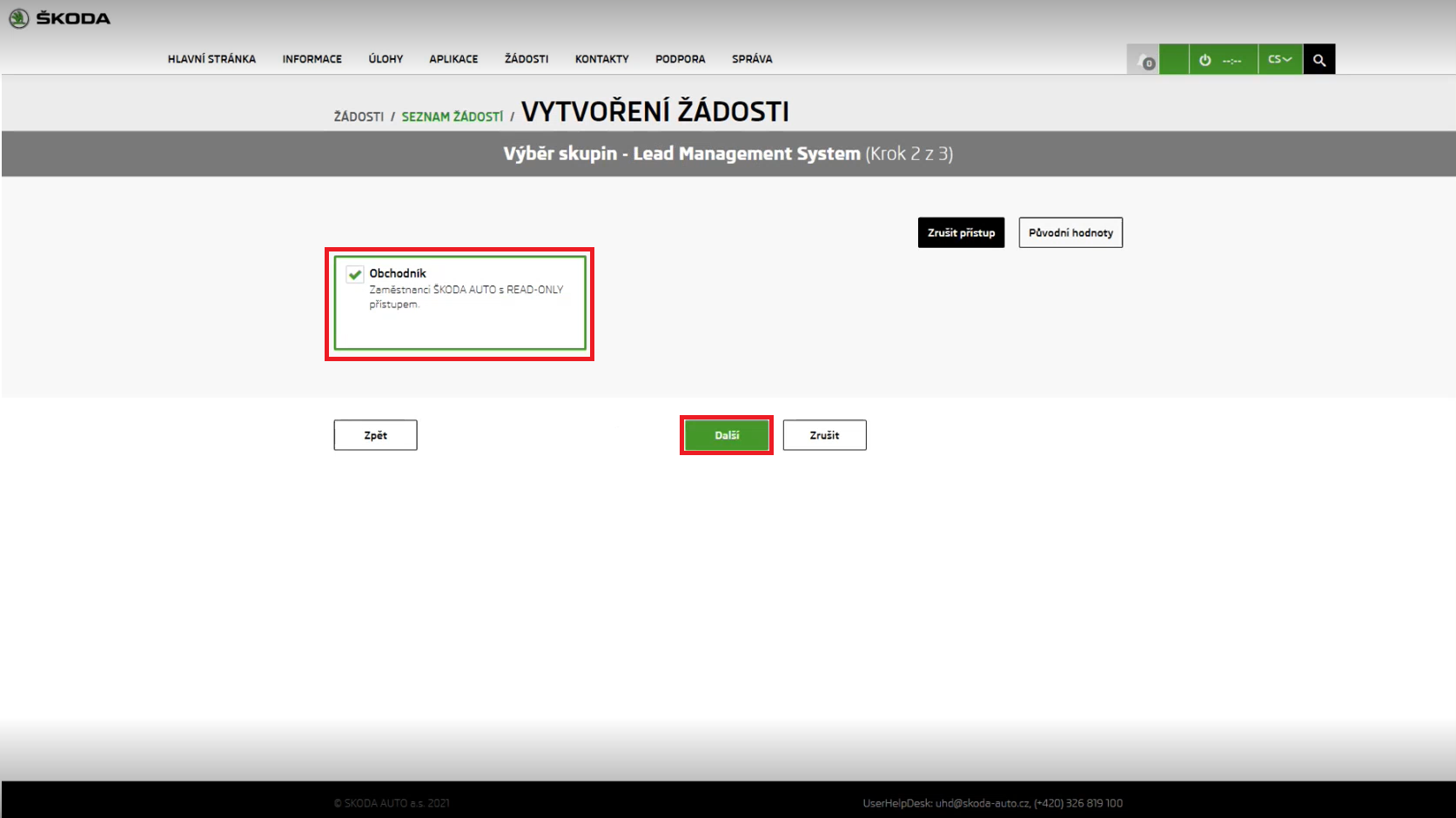Viewport: 1456px width, 818px height.
Task: Open search with the magnifier icon
Action: tap(1319, 60)
